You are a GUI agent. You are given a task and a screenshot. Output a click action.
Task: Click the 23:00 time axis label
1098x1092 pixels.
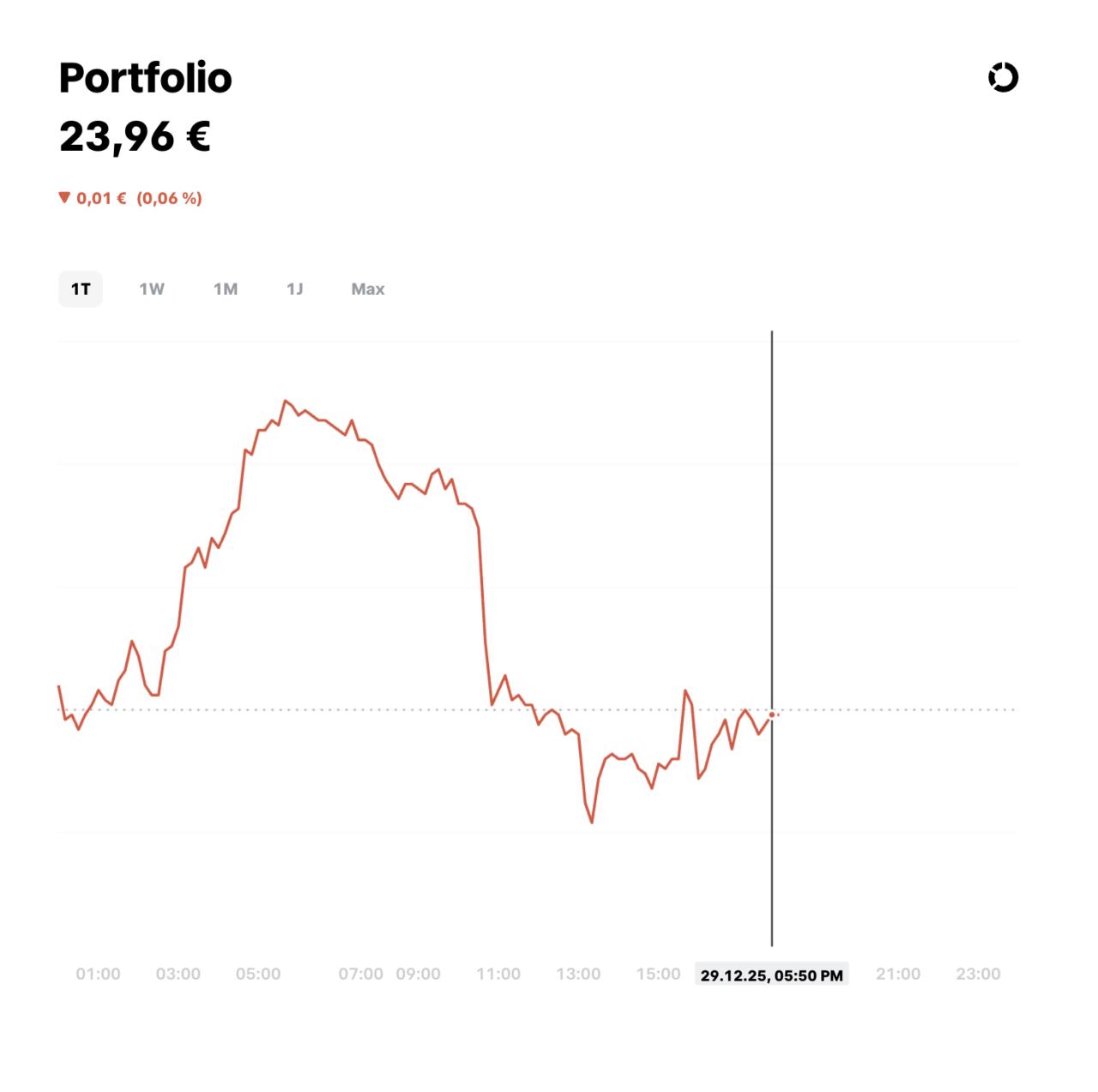pos(978,974)
